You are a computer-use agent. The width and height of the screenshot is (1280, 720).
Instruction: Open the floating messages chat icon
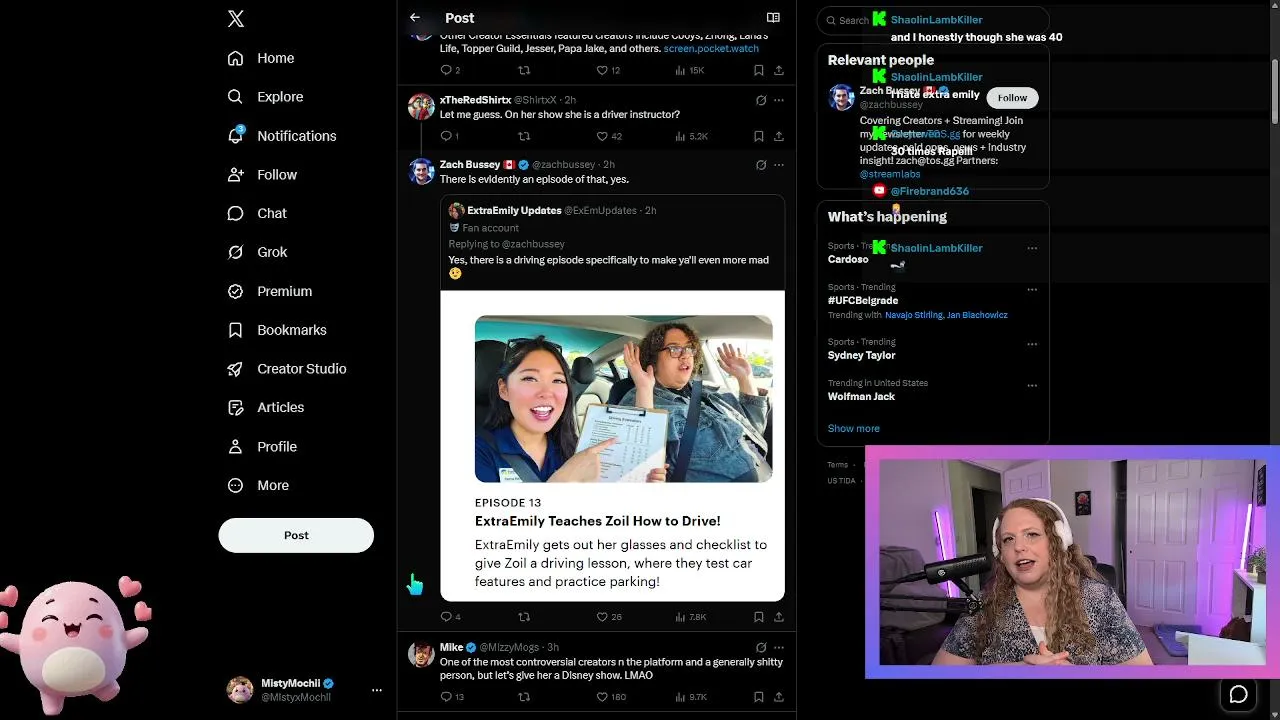pos(1238,694)
